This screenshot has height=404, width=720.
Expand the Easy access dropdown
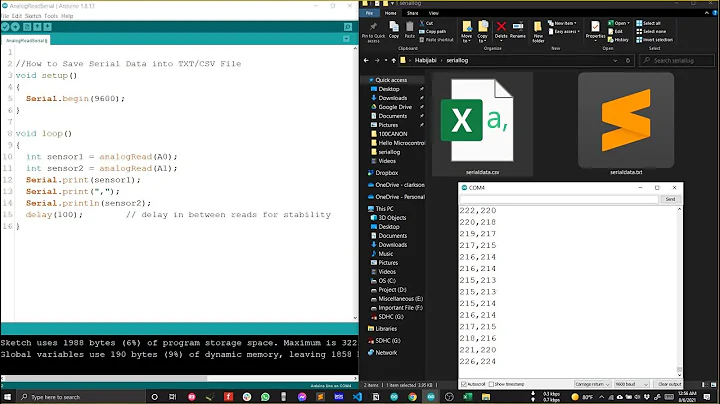coord(564,31)
